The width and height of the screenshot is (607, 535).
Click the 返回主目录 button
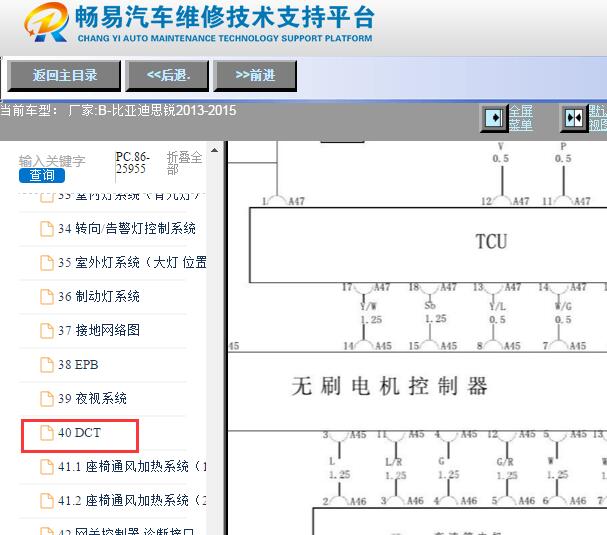[x=64, y=75]
